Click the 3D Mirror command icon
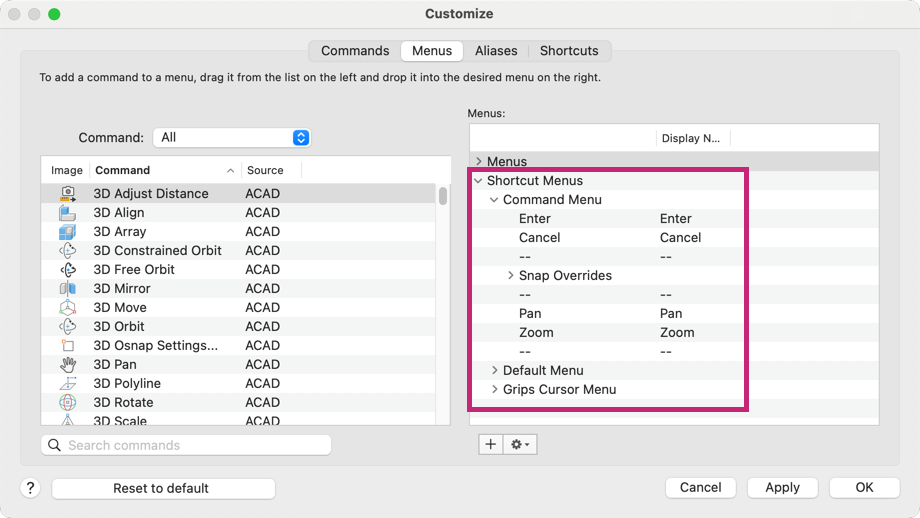The height and width of the screenshot is (518, 920). pos(67,289)
